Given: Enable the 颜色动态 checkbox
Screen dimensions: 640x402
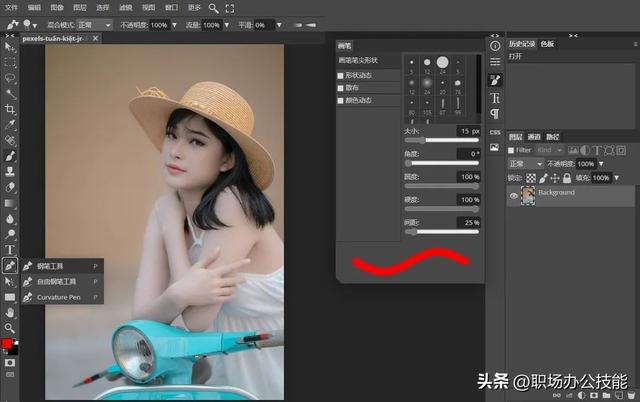Looking at the screenshot, I should coord(340,100).
